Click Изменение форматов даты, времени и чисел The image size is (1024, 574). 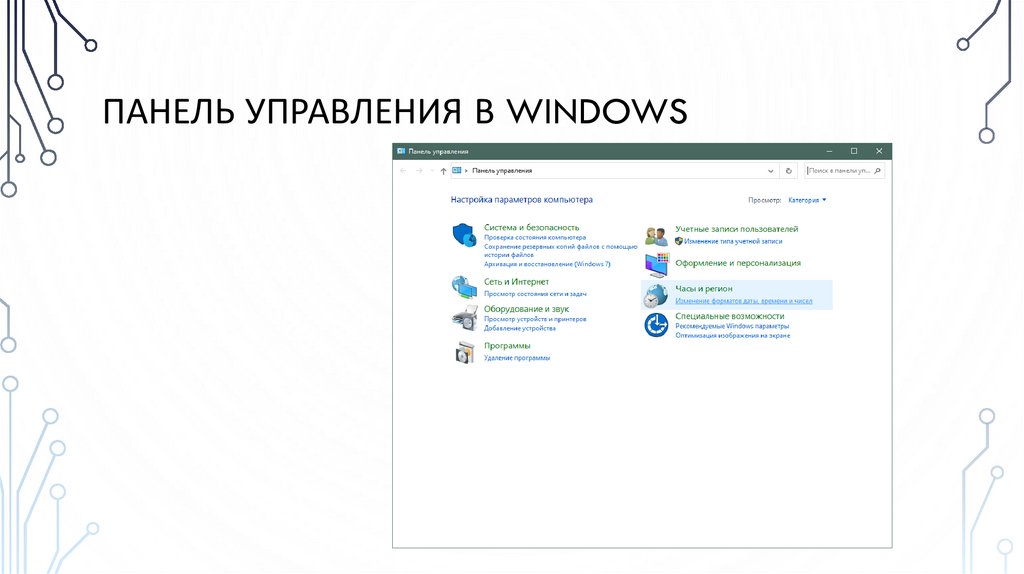[744, 301]
